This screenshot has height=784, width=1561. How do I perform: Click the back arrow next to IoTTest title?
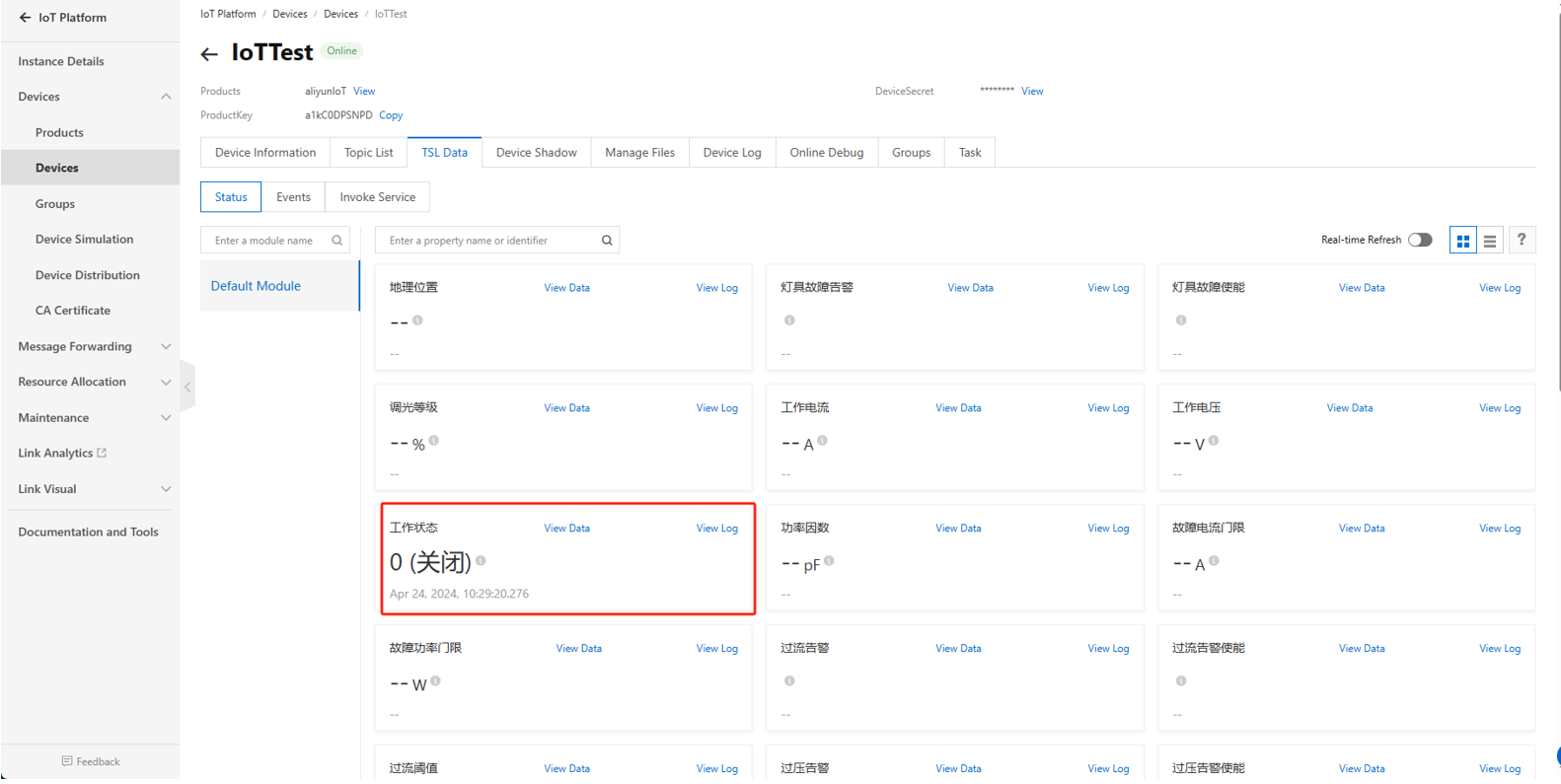(209, 54)
